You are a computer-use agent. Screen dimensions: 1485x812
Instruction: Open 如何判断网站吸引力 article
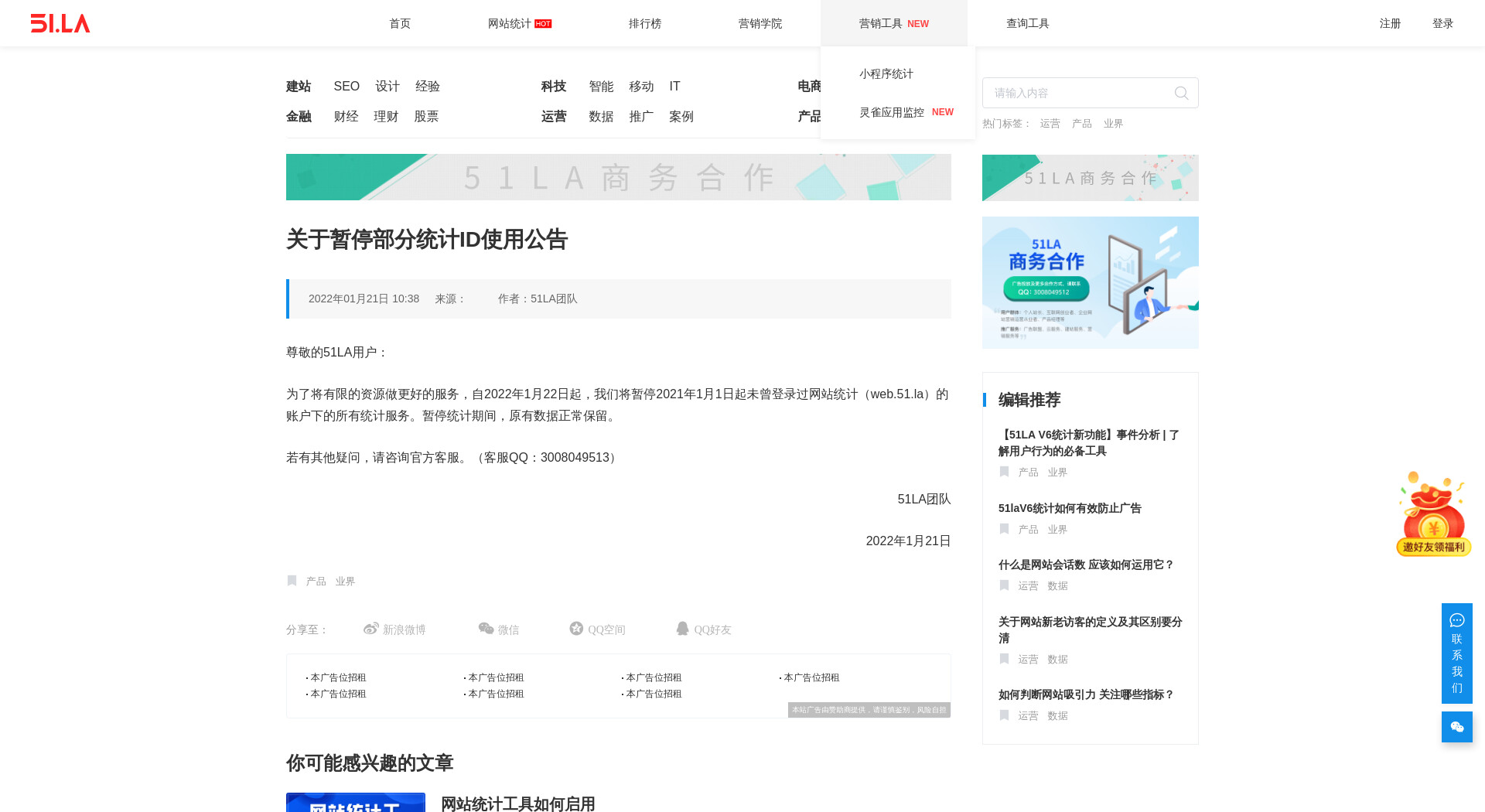pyautogui.click(x=1086, y=694)
